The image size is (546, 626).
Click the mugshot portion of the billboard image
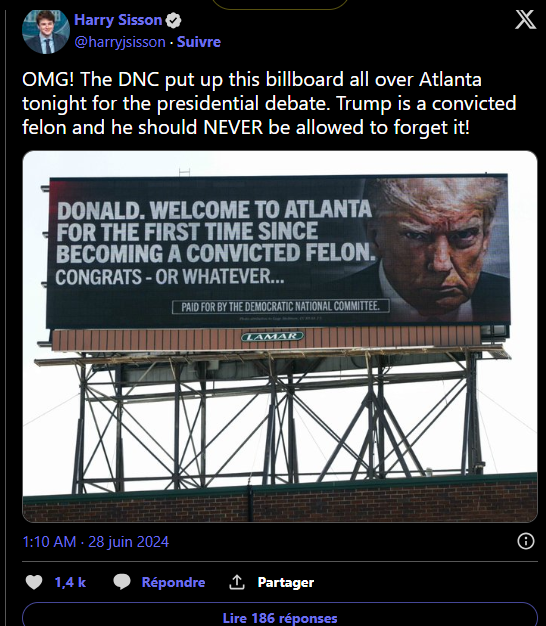[x=438, y=250]
